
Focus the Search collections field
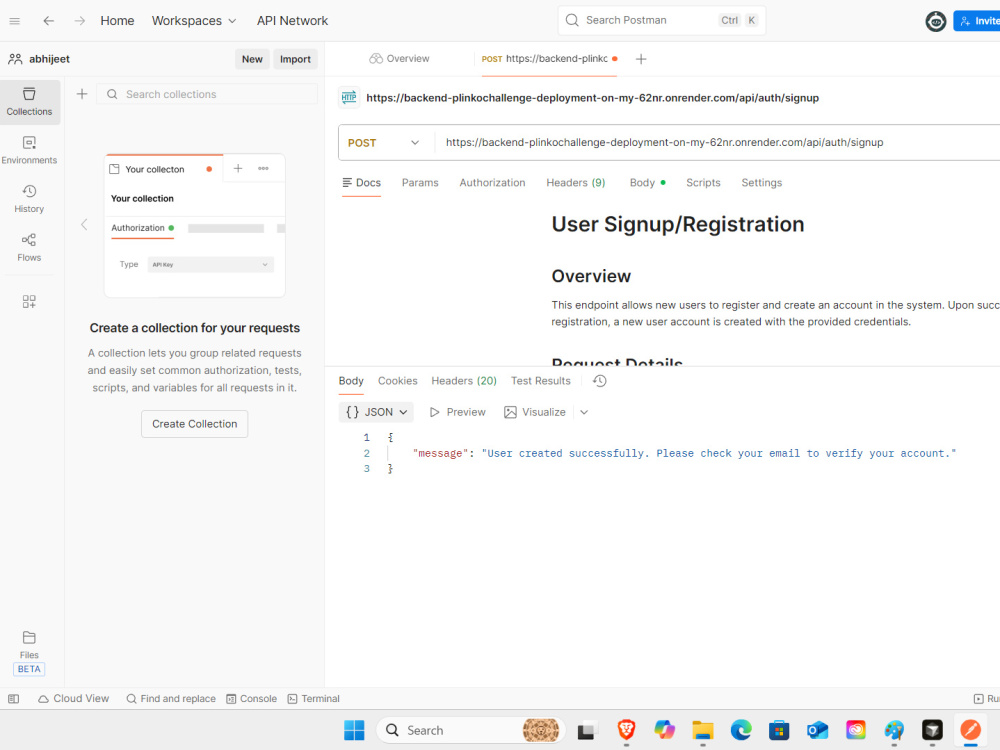tap(207, 94)
